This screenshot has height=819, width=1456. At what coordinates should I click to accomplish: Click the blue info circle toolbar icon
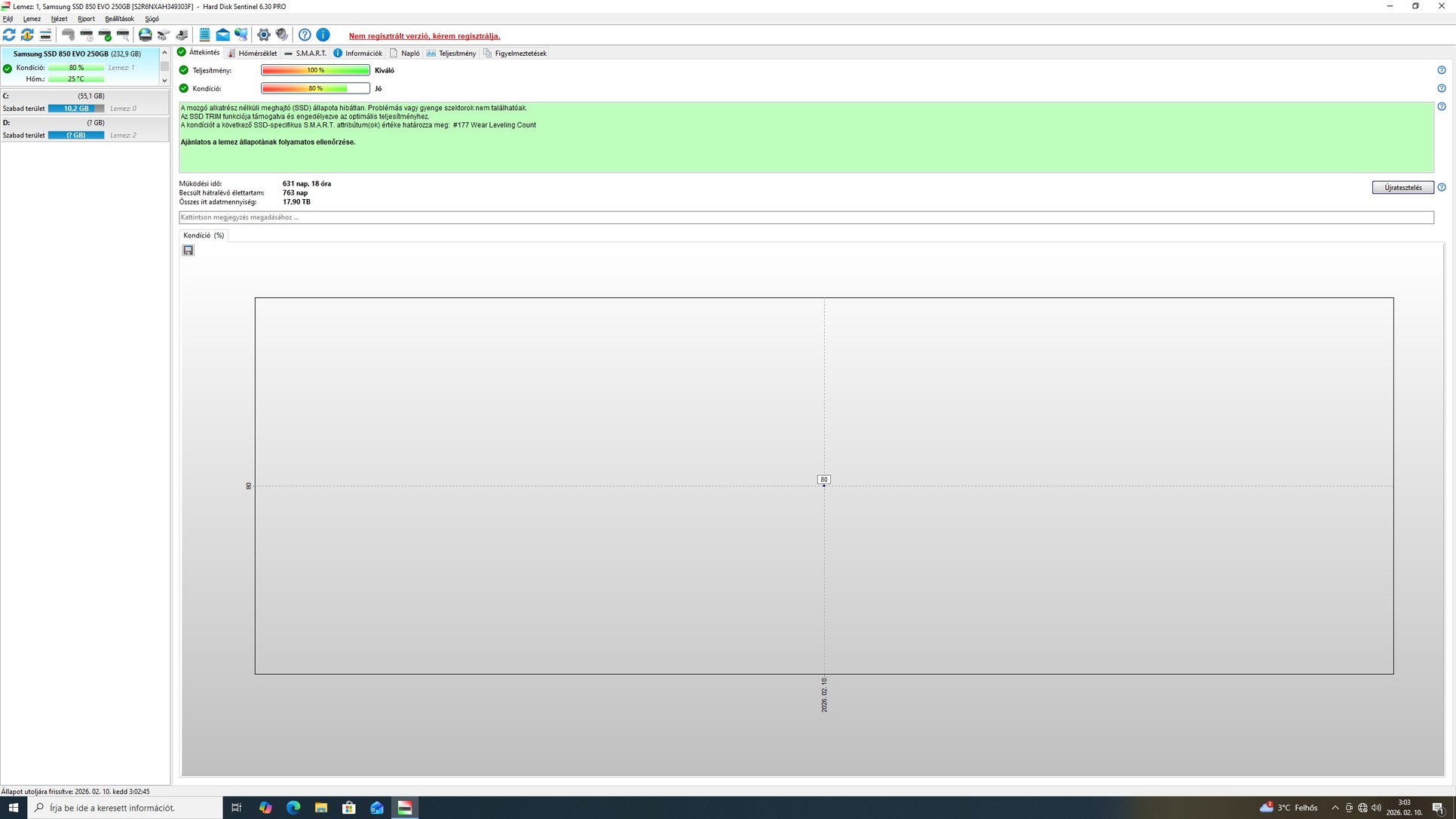coord(323,35)
